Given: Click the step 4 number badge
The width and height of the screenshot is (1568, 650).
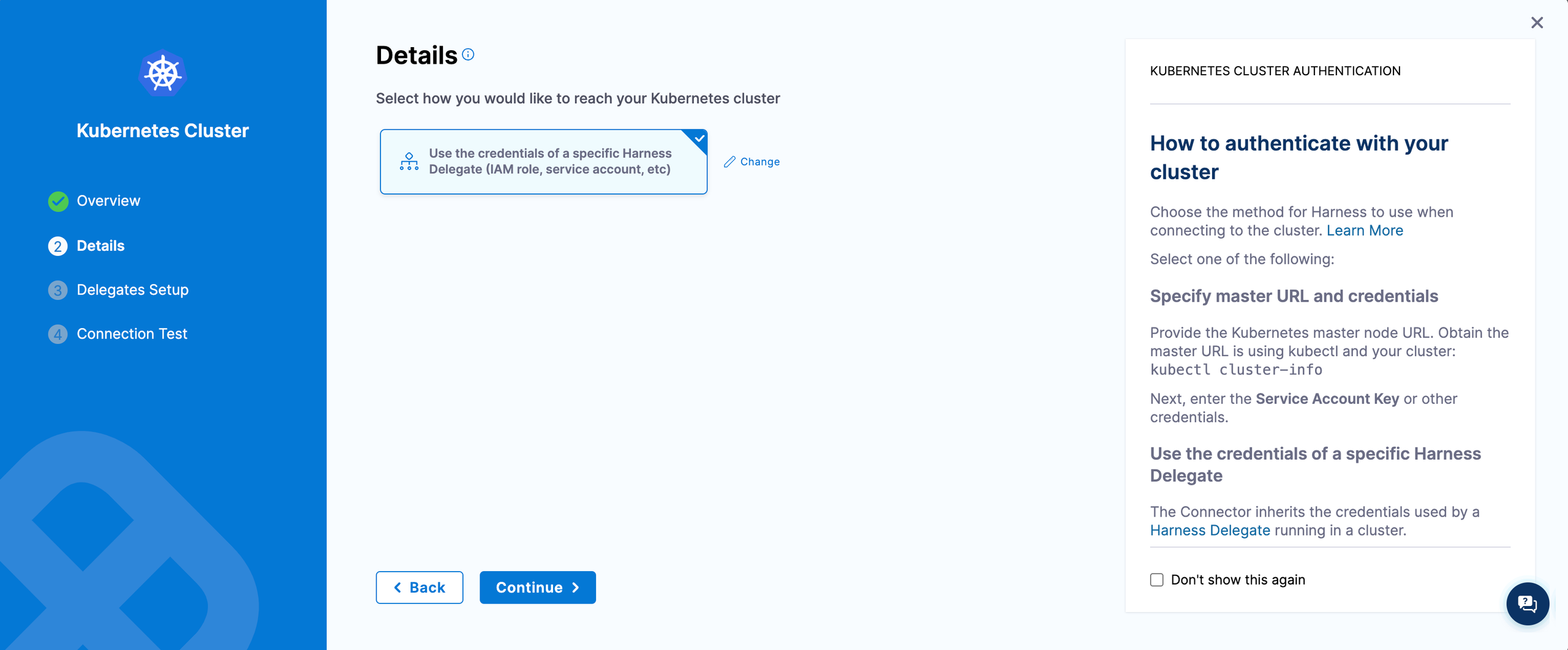Looking at the screenshot, I should pyautogui.click(x=58, y=334).
